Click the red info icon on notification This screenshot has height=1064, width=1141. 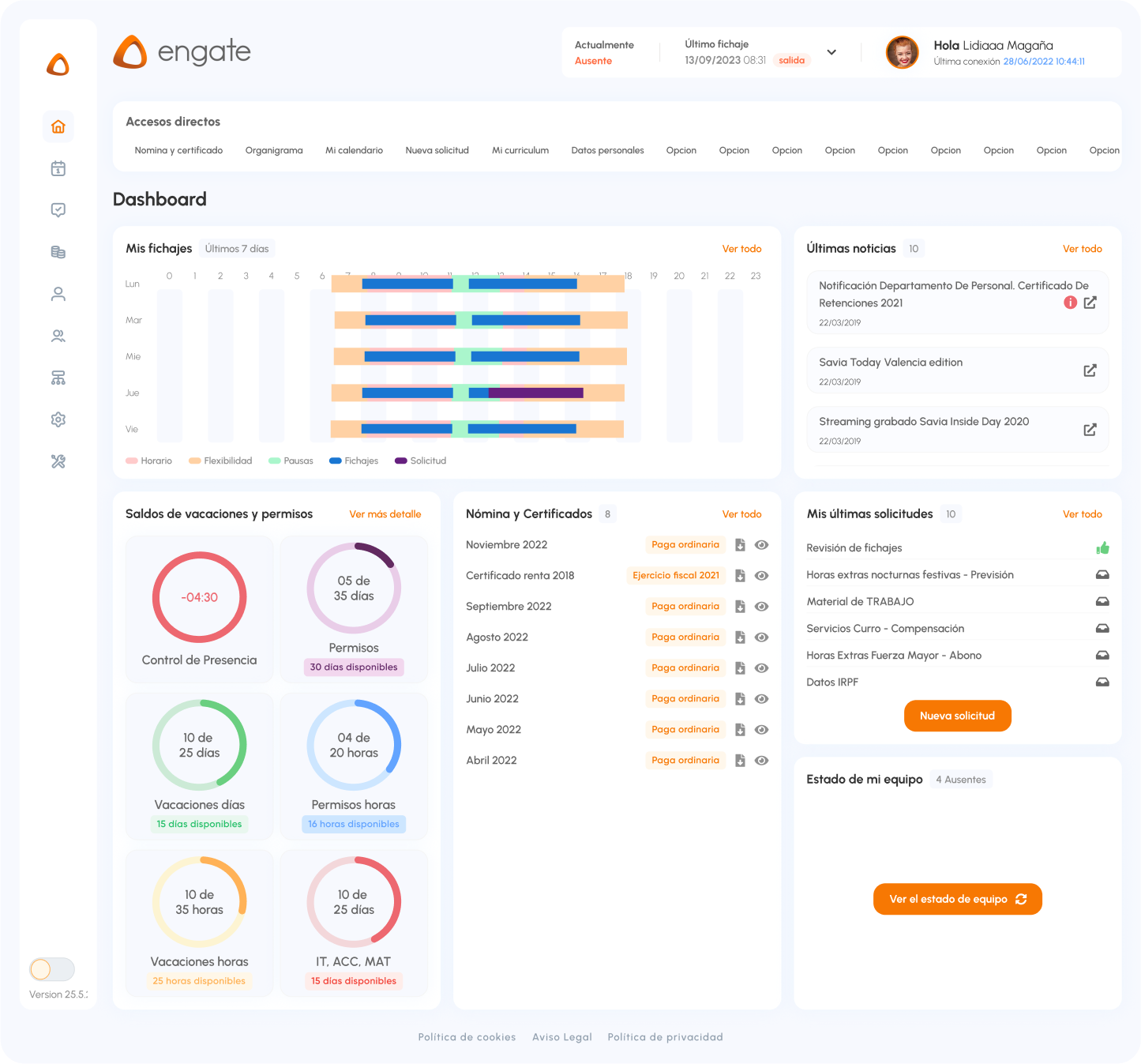point(1070,303)
